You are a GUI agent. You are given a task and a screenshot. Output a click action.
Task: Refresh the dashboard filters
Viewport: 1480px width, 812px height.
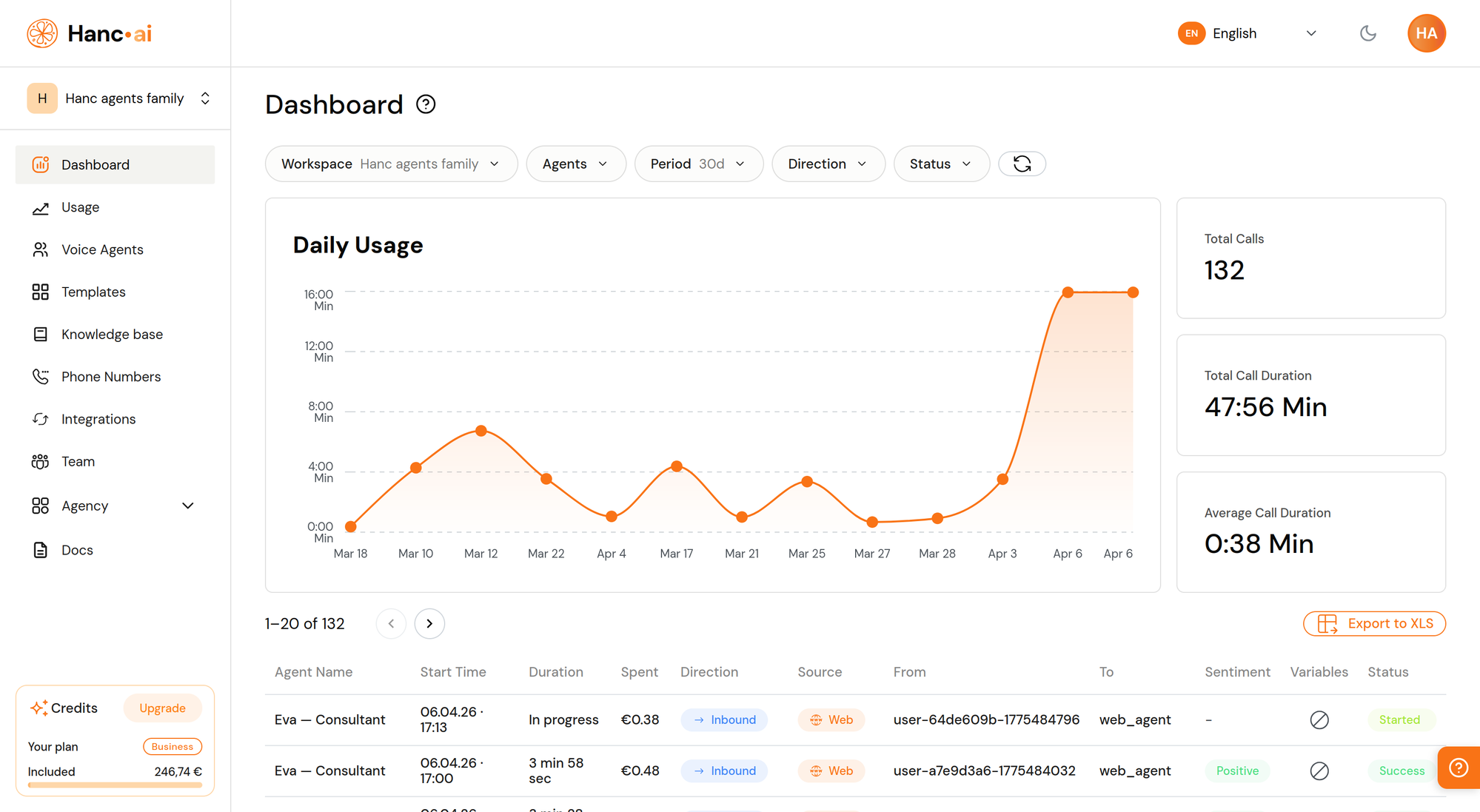tap(1022, 164)
